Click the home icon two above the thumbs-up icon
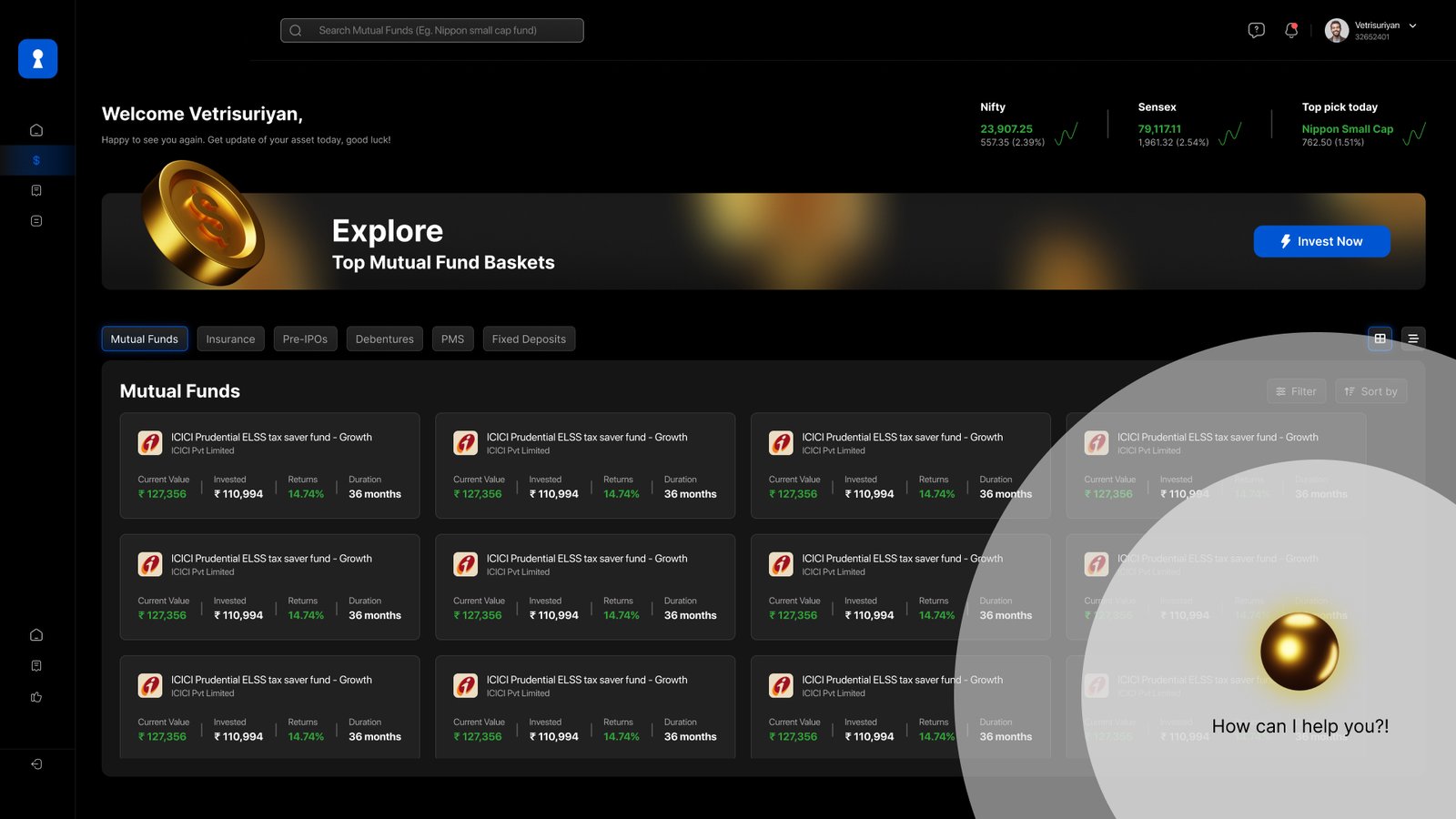 36,635
